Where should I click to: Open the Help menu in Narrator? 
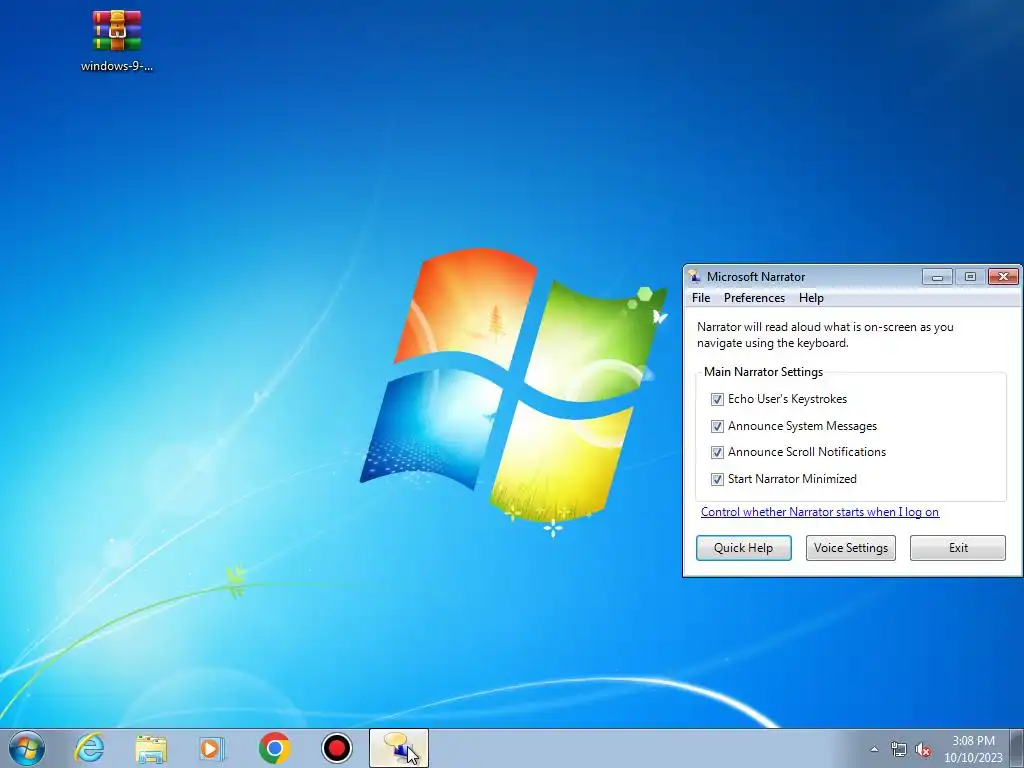(x=811, y=298)
